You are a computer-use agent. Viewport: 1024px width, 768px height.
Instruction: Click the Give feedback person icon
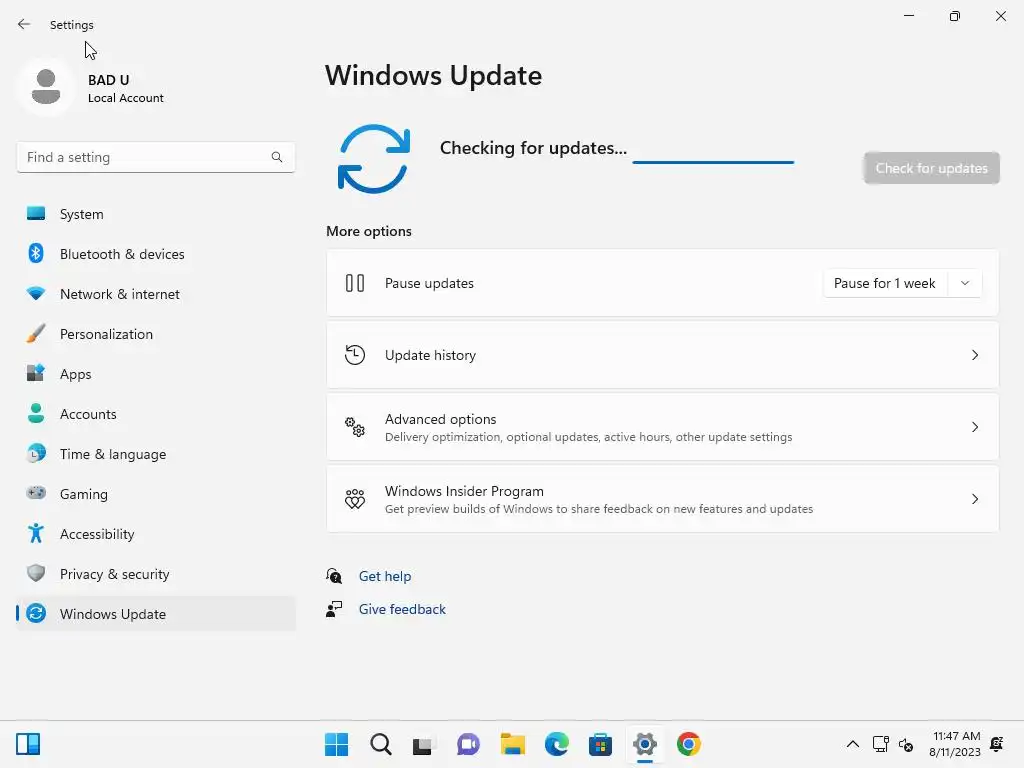click(x=334, y=609)
